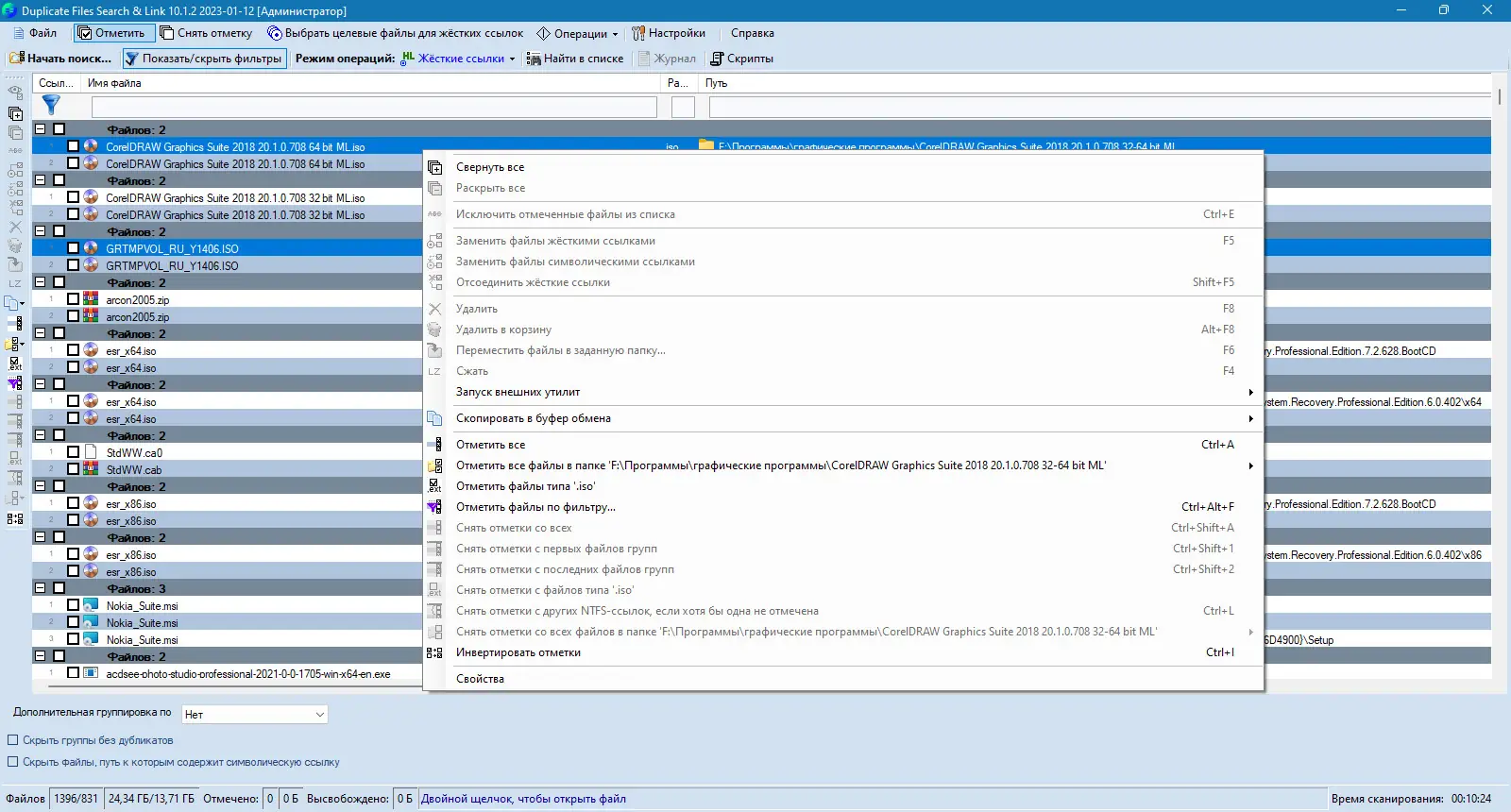The width and height of the screenshot is (1511, 812).
Task: Click Выбрать целевые файлы для жёстких ссылок
Action: pos(395,33)
